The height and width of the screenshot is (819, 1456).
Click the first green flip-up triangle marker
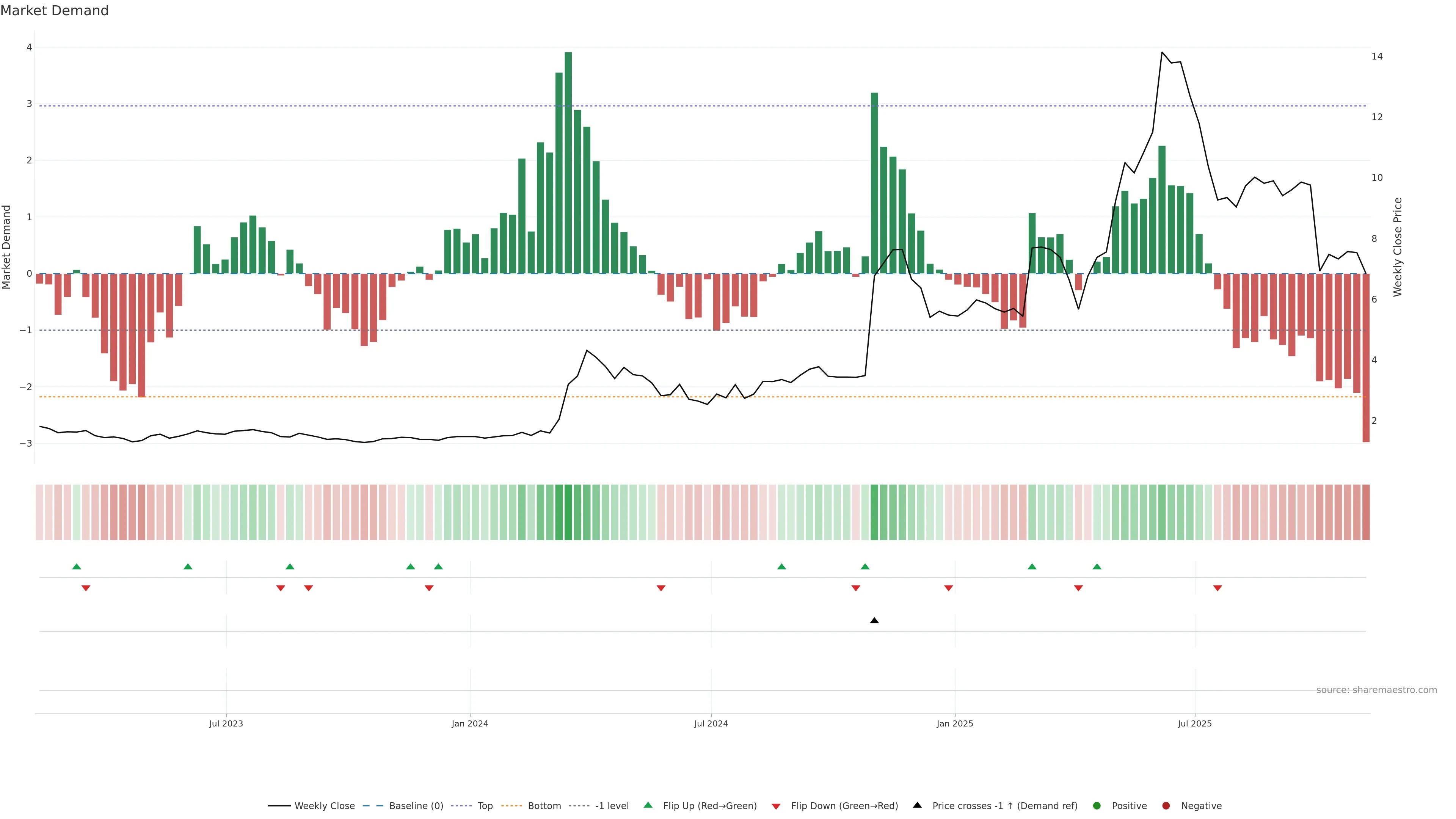(76, 566)
